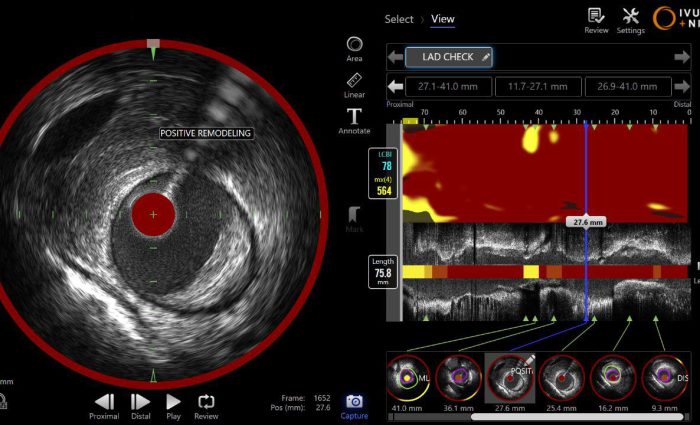Viewport: 700px width, 425px height.
Task: Go to the next scan with right arrow
Action: click(682, 57)
